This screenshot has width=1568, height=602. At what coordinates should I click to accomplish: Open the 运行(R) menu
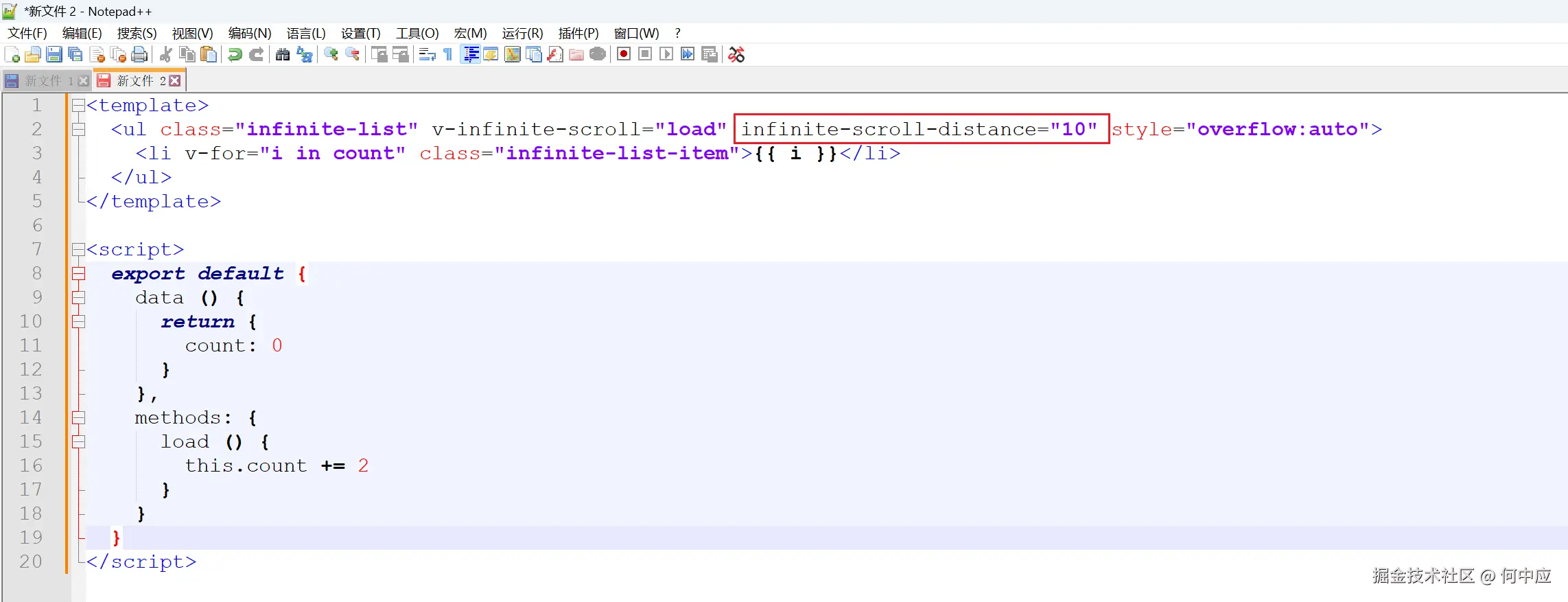[x=523, y=34]
